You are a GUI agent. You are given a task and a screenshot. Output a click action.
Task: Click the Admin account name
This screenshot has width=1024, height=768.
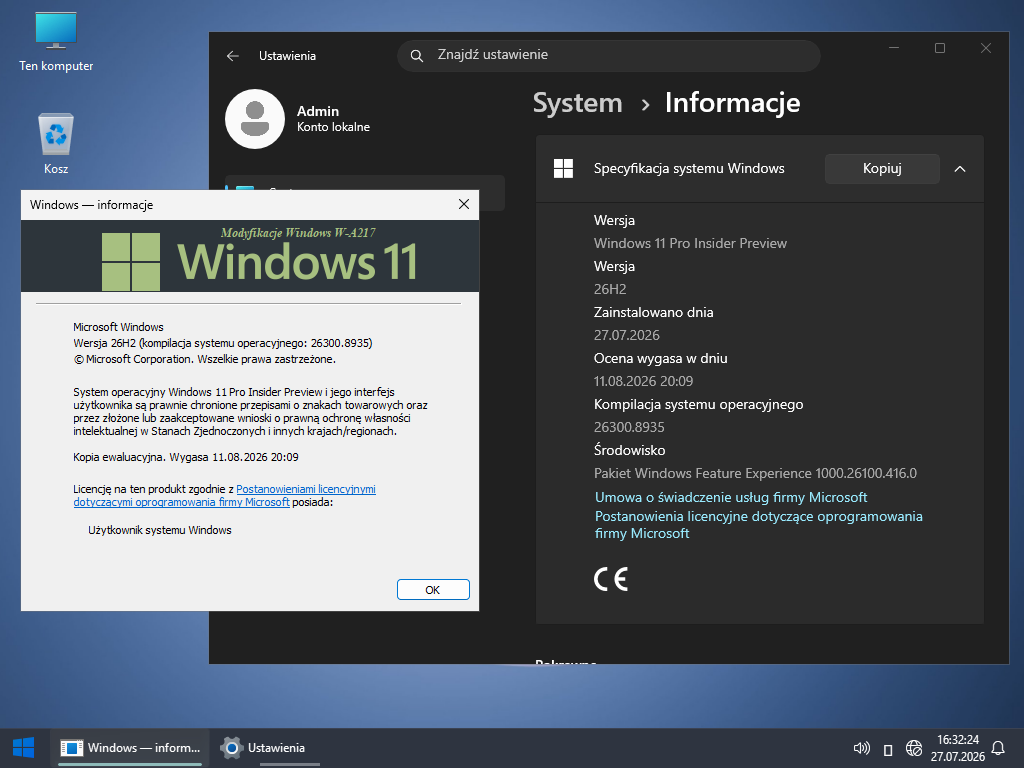317,111
